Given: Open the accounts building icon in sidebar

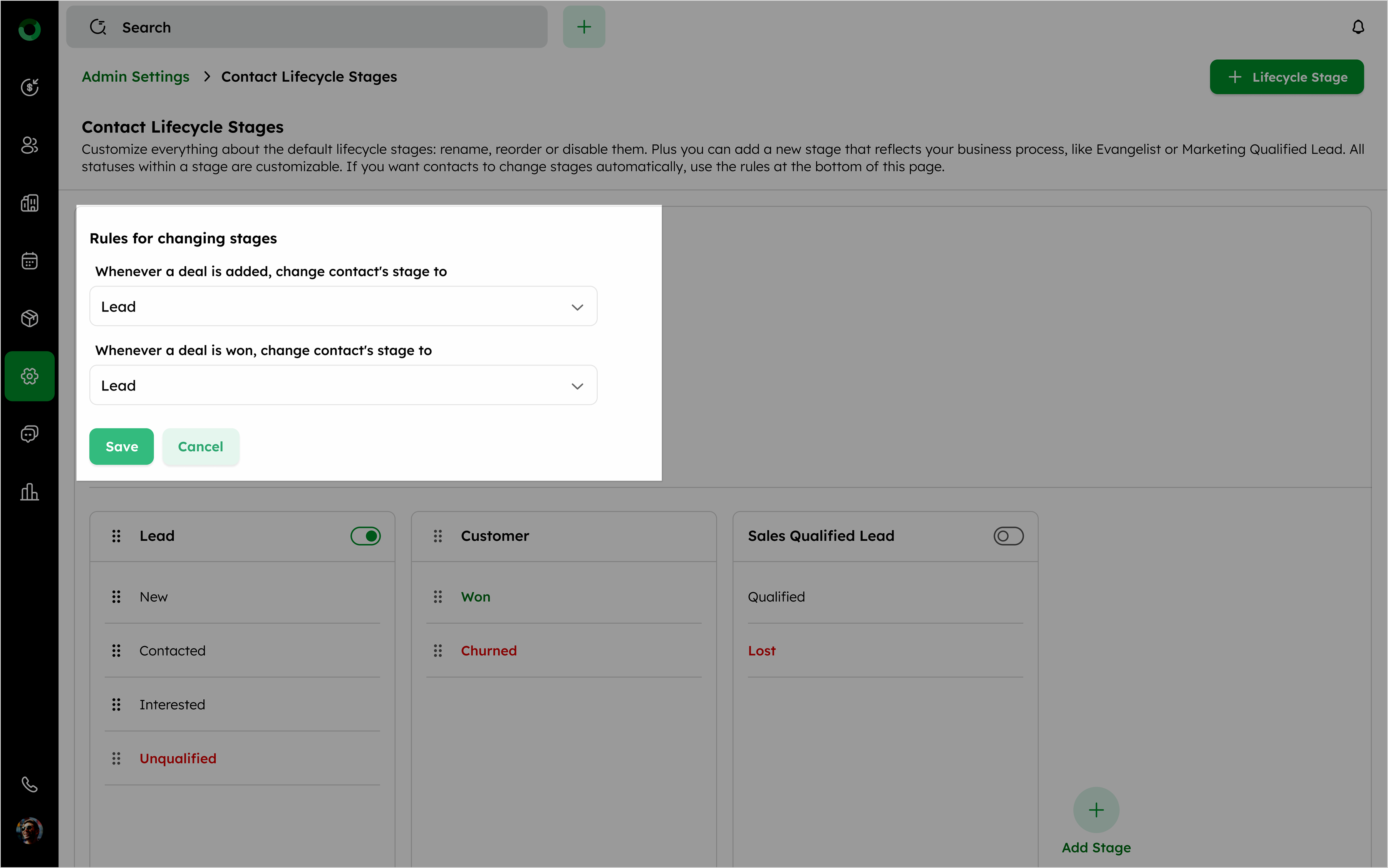Looking at the screenshot, I should point(29,203).
